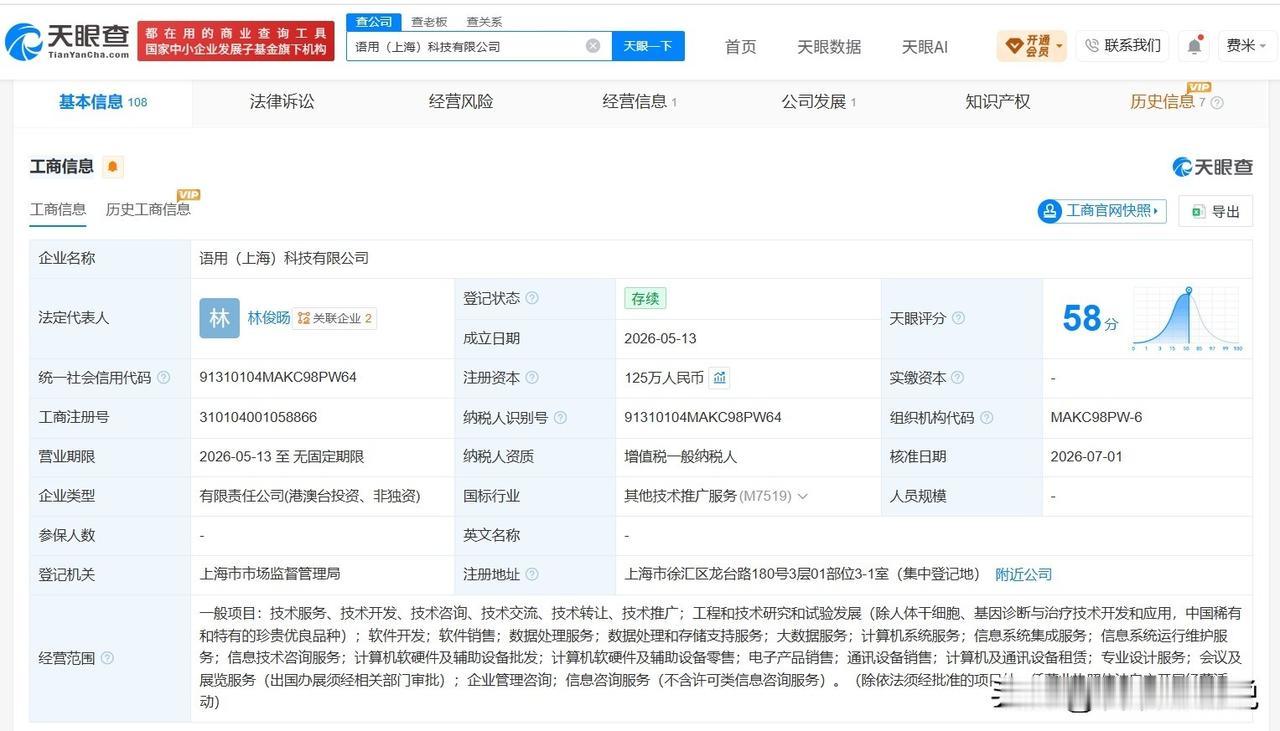The image size is (1280, 731).
Task: Click the help icon beside 纳税人识别号
Action: (x=560, y=417)
